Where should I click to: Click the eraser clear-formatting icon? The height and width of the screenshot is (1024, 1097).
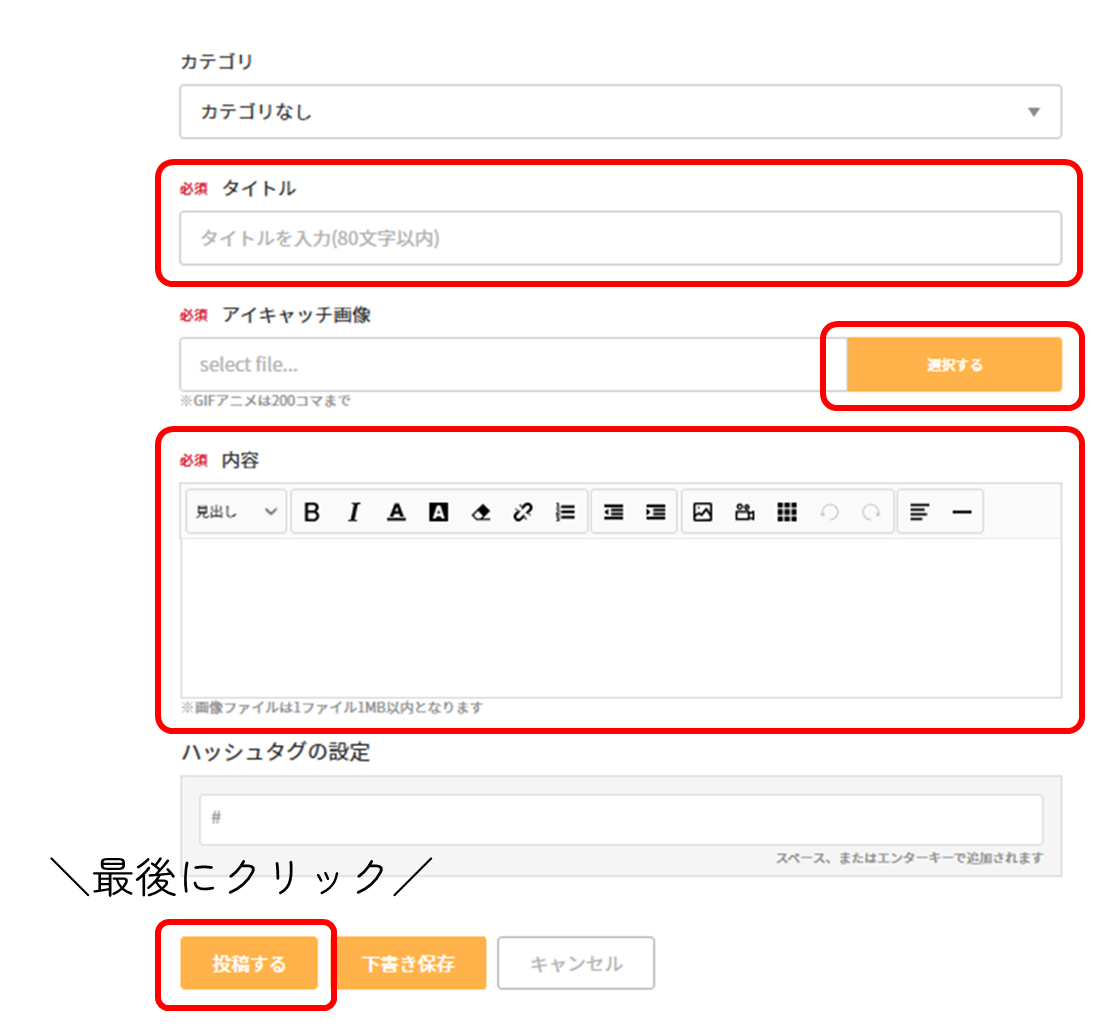pos(481,512)
